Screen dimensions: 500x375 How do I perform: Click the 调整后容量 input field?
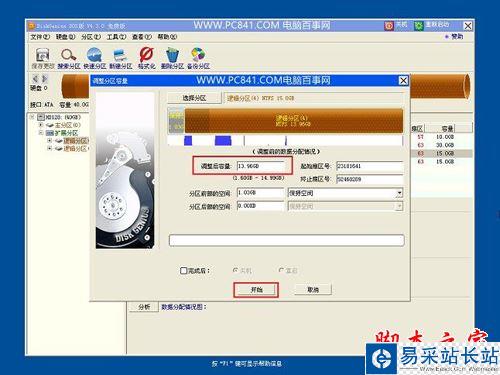point(260,166)
